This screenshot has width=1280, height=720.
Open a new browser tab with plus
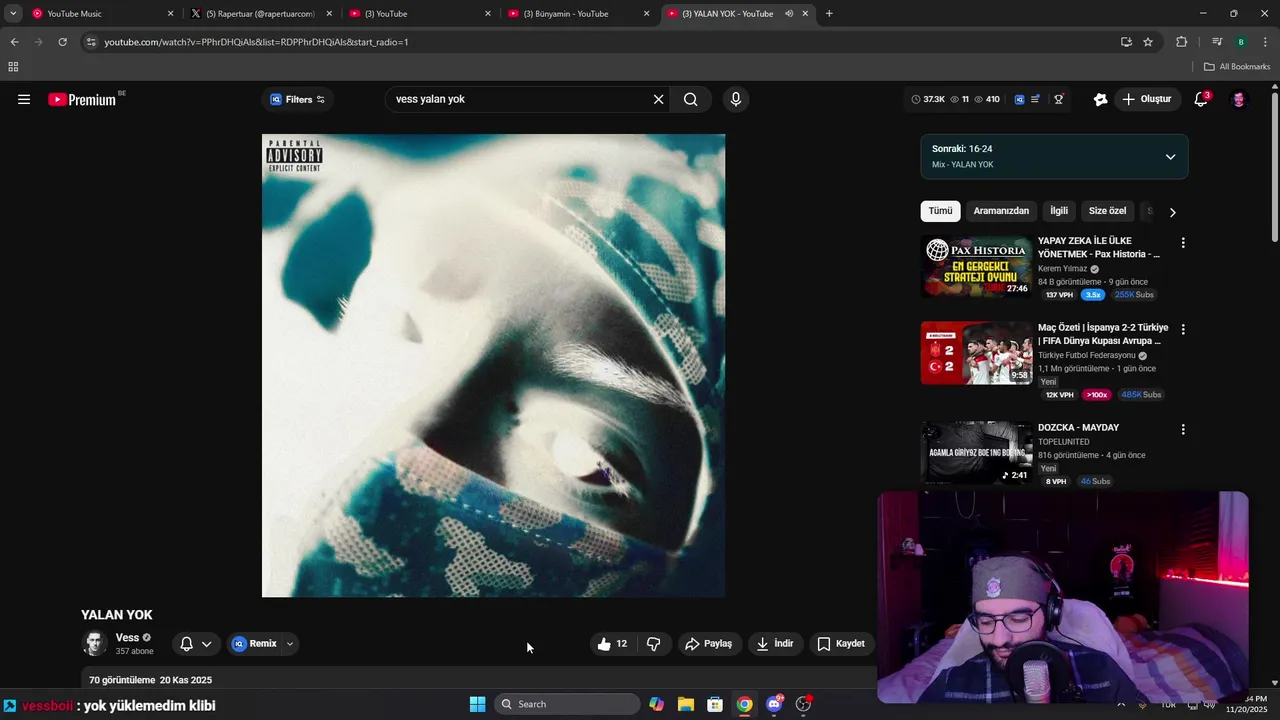click(829, 14)
